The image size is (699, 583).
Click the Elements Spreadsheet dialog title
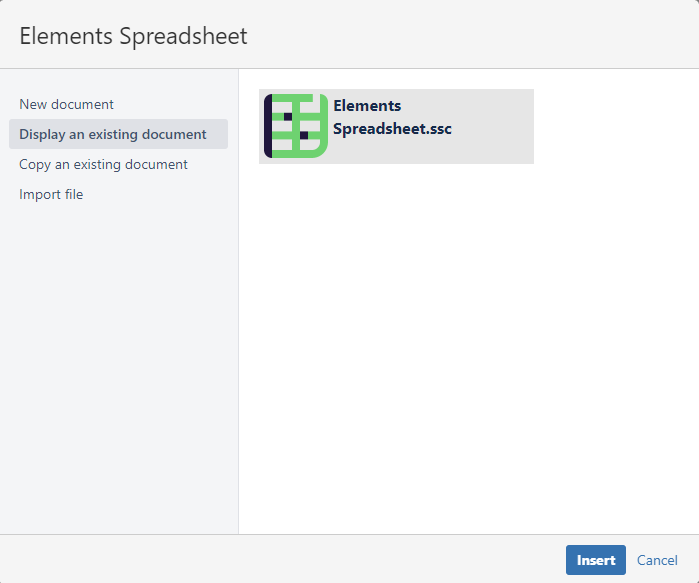(133, 36)
